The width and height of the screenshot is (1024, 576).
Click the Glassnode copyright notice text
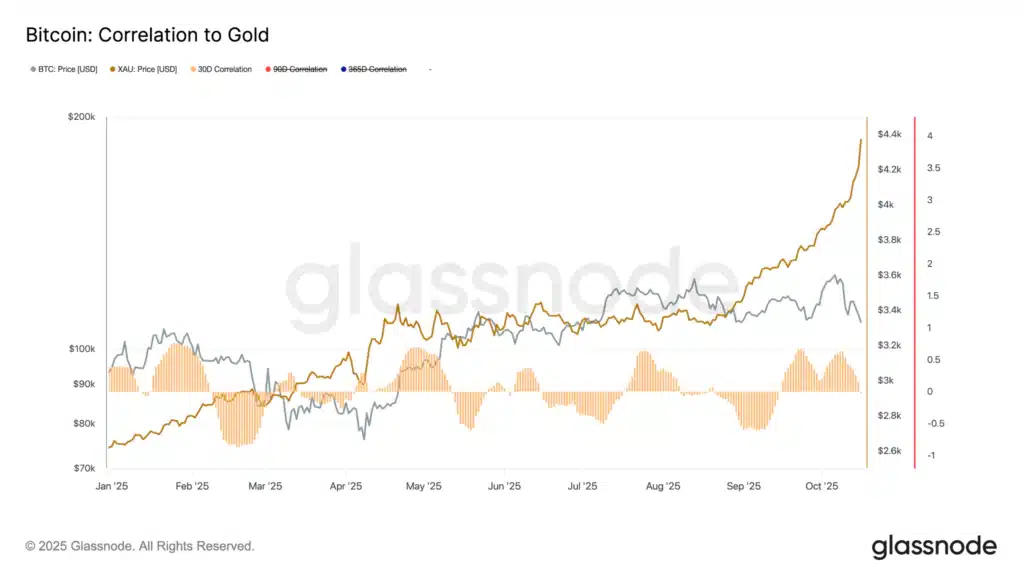click(140, 547)
